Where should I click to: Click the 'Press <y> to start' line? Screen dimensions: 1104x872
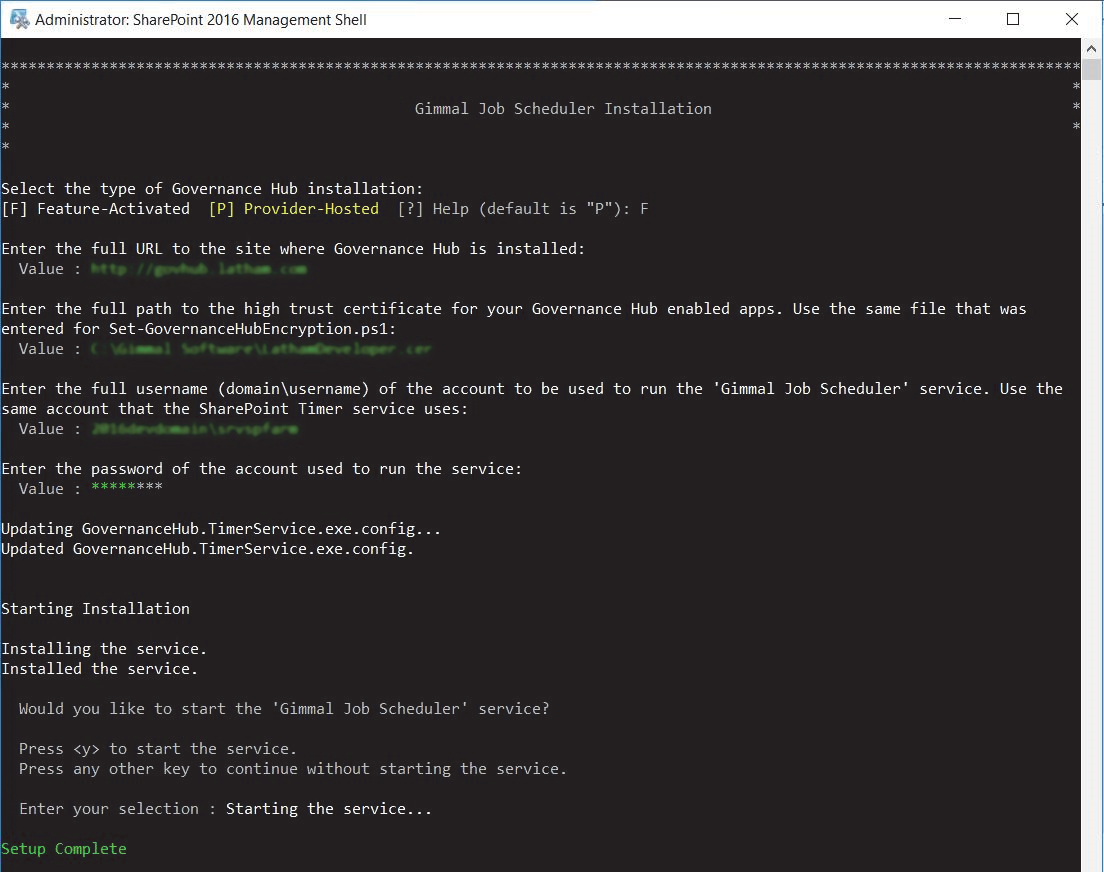(x=158, y=749)
